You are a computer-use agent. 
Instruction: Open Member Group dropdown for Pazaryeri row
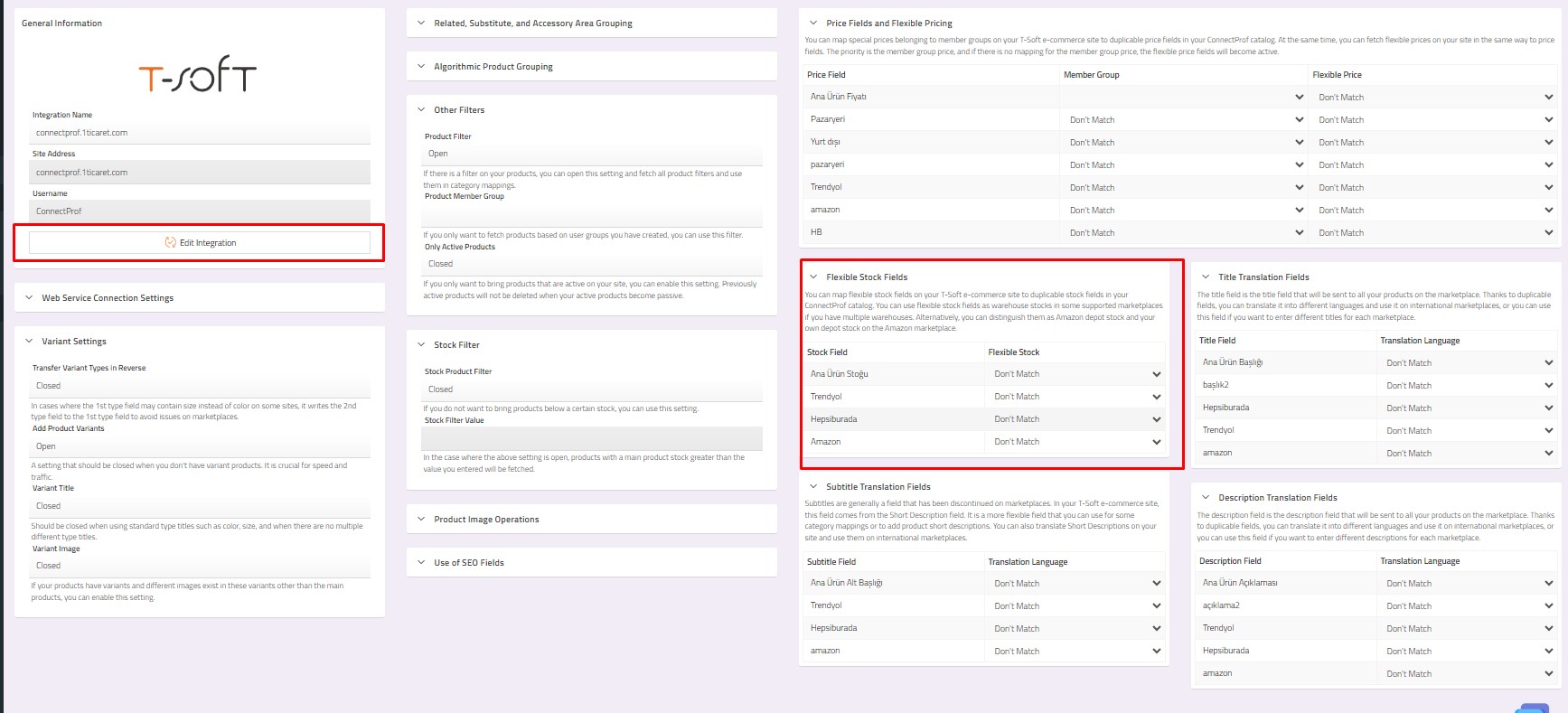coord(1184,120)
